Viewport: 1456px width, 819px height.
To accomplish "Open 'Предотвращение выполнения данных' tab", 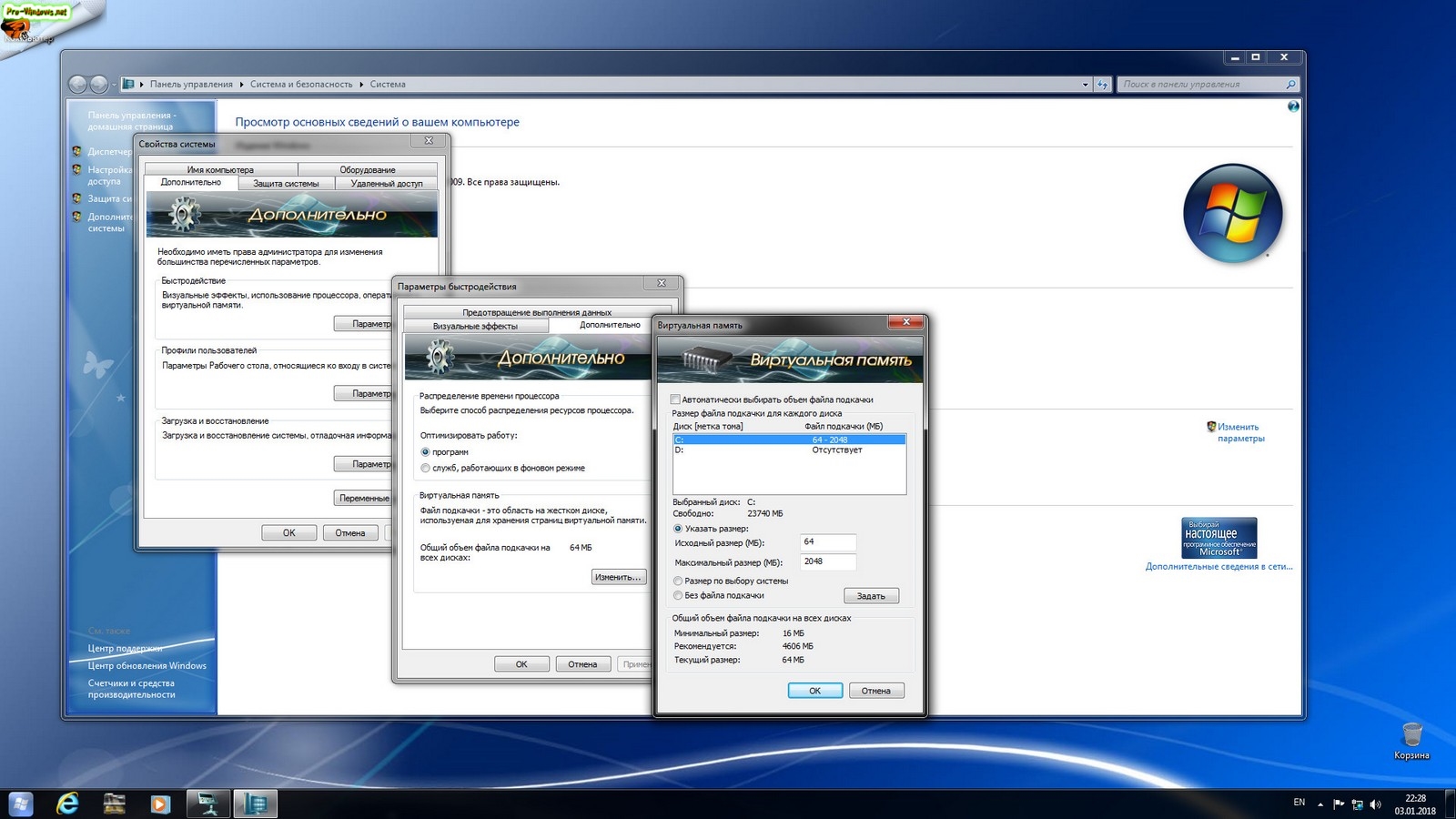I will 536,312.
